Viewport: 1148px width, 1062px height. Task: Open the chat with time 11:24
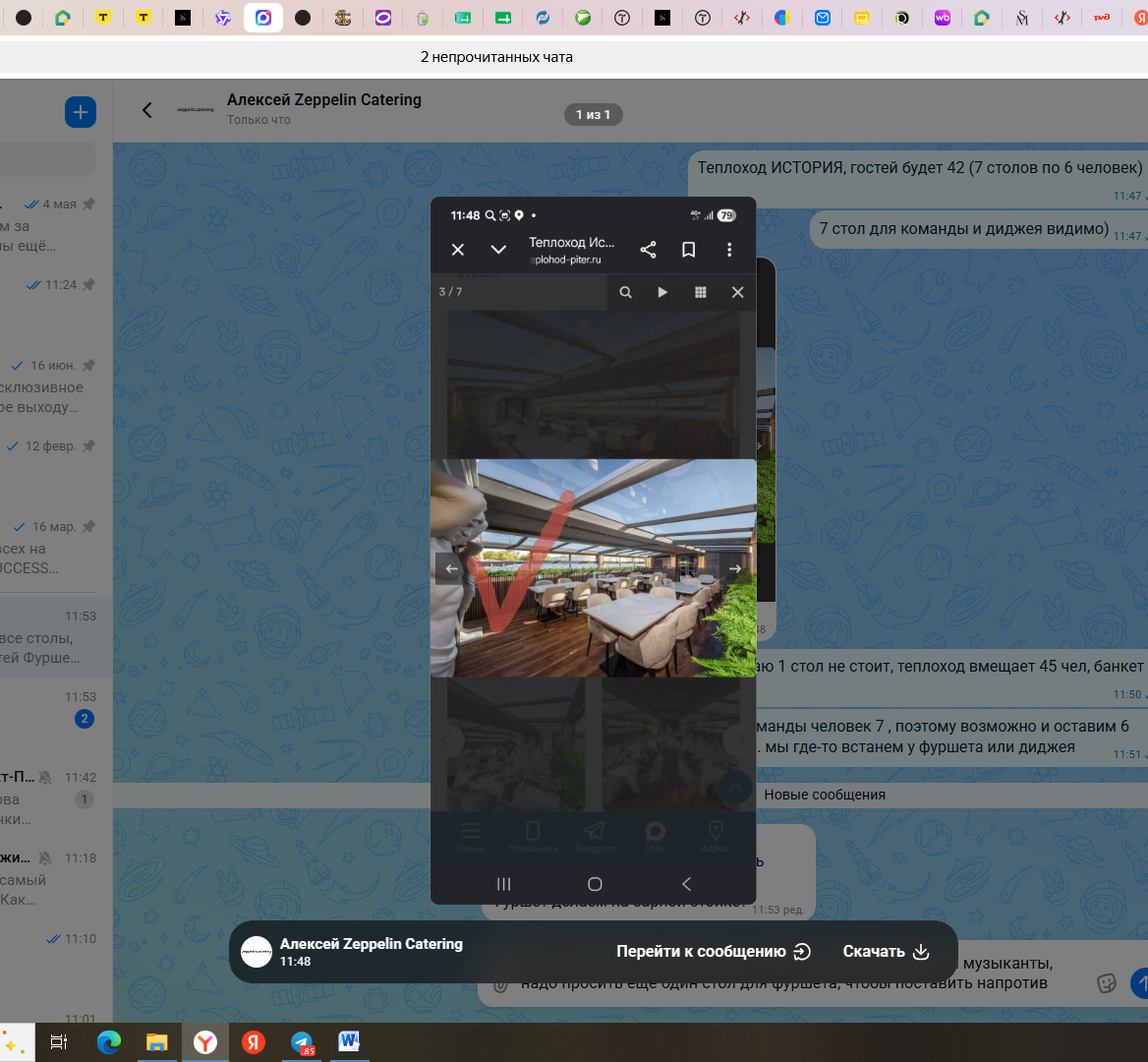(x=48, y=304)
